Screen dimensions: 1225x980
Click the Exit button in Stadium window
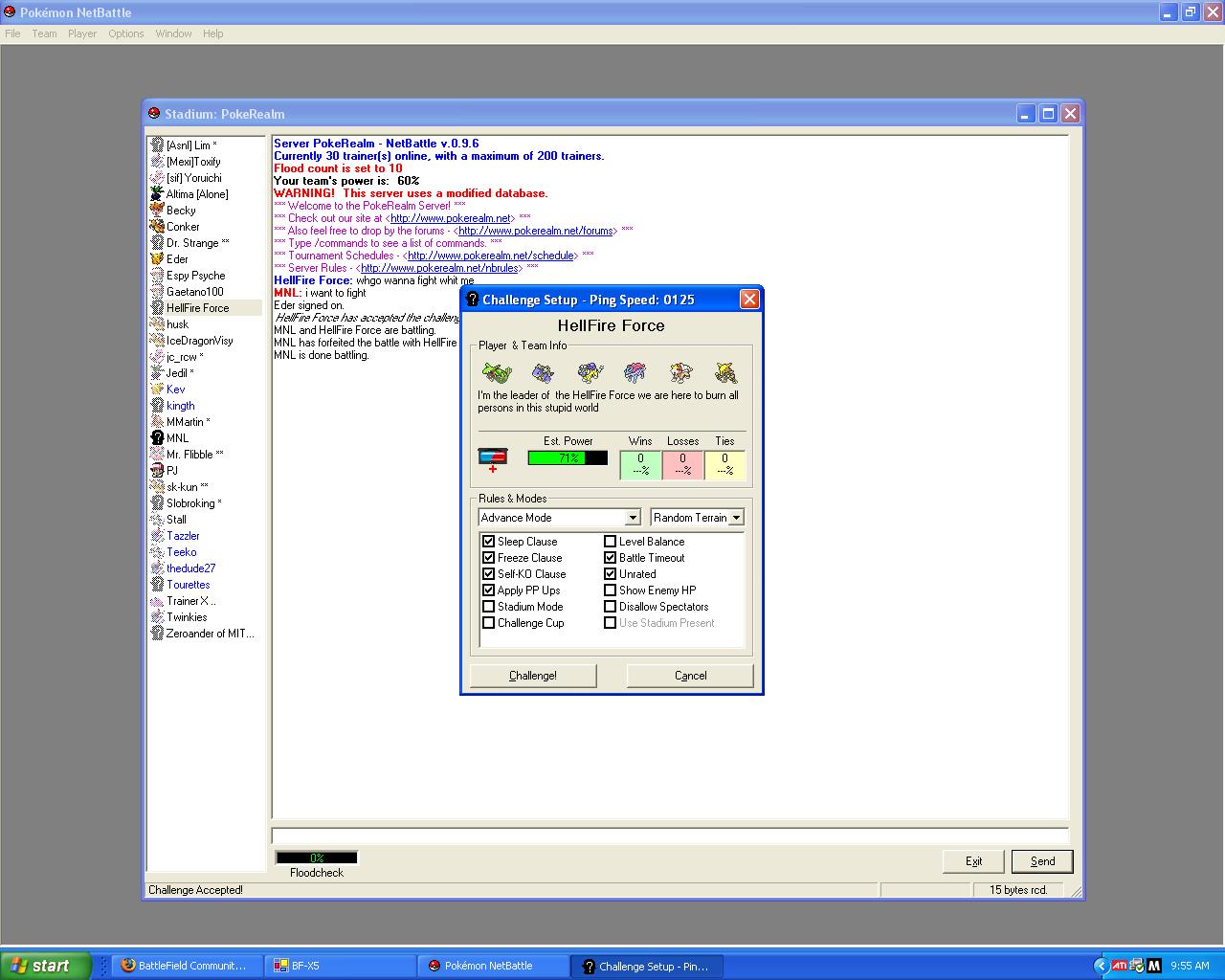coord(973,861)
